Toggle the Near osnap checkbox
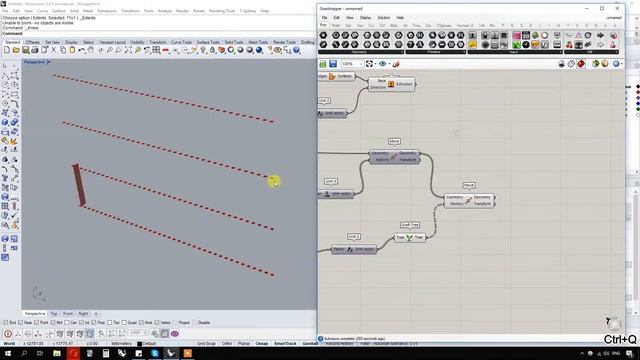The image size is (640, 360). 21,322
